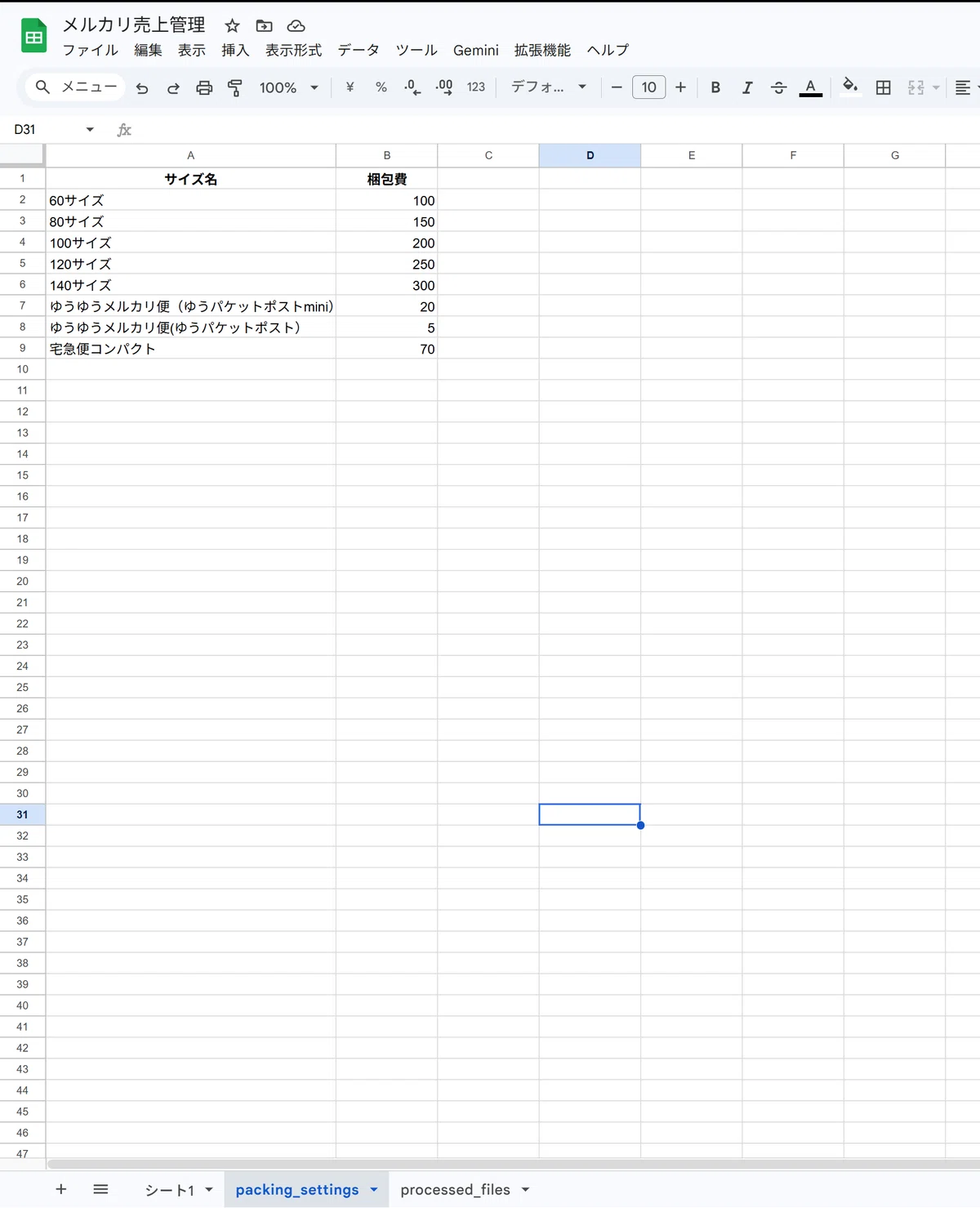This screenshot has width=980, height=1208.
Task: Toggle bold formatting
Action: pos(715,87)
